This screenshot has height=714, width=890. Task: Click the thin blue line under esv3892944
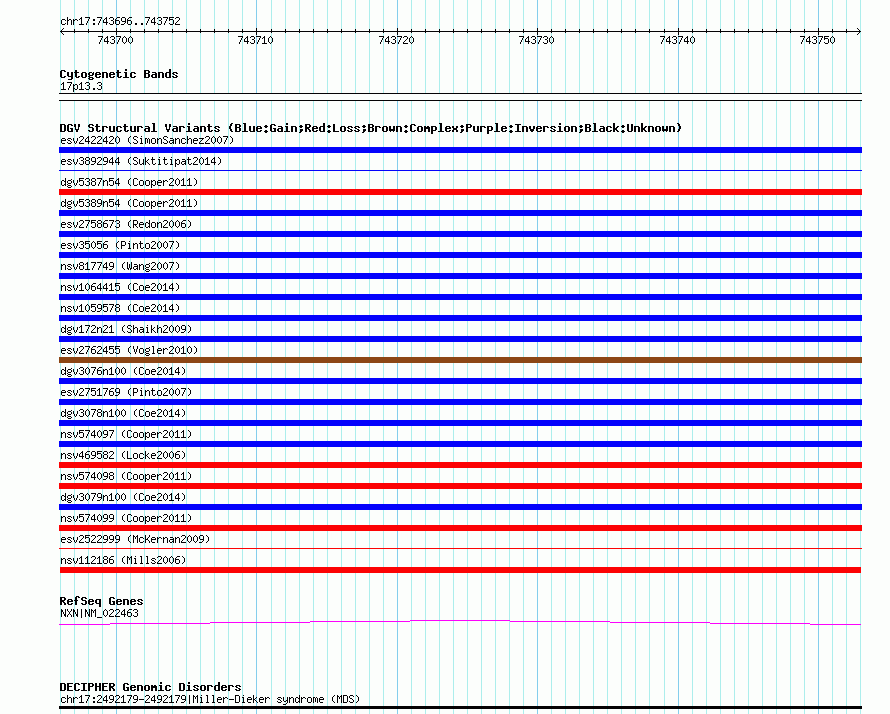tap(460, 171)
